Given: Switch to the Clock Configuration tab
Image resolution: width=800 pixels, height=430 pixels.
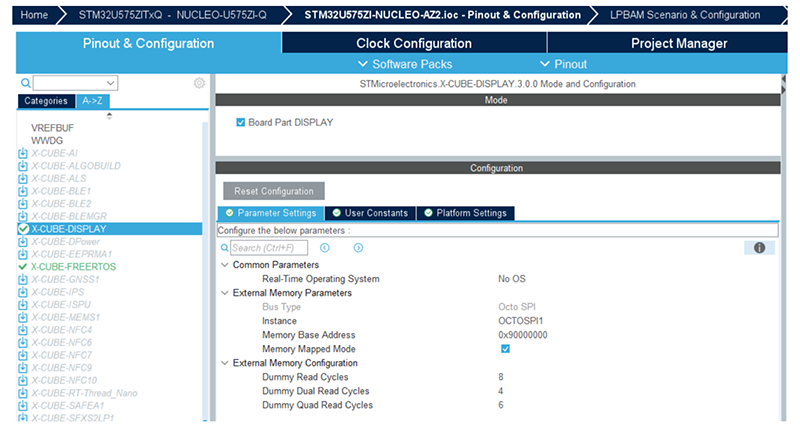Looking at the screenshot, I should click(x=414, y=43).
